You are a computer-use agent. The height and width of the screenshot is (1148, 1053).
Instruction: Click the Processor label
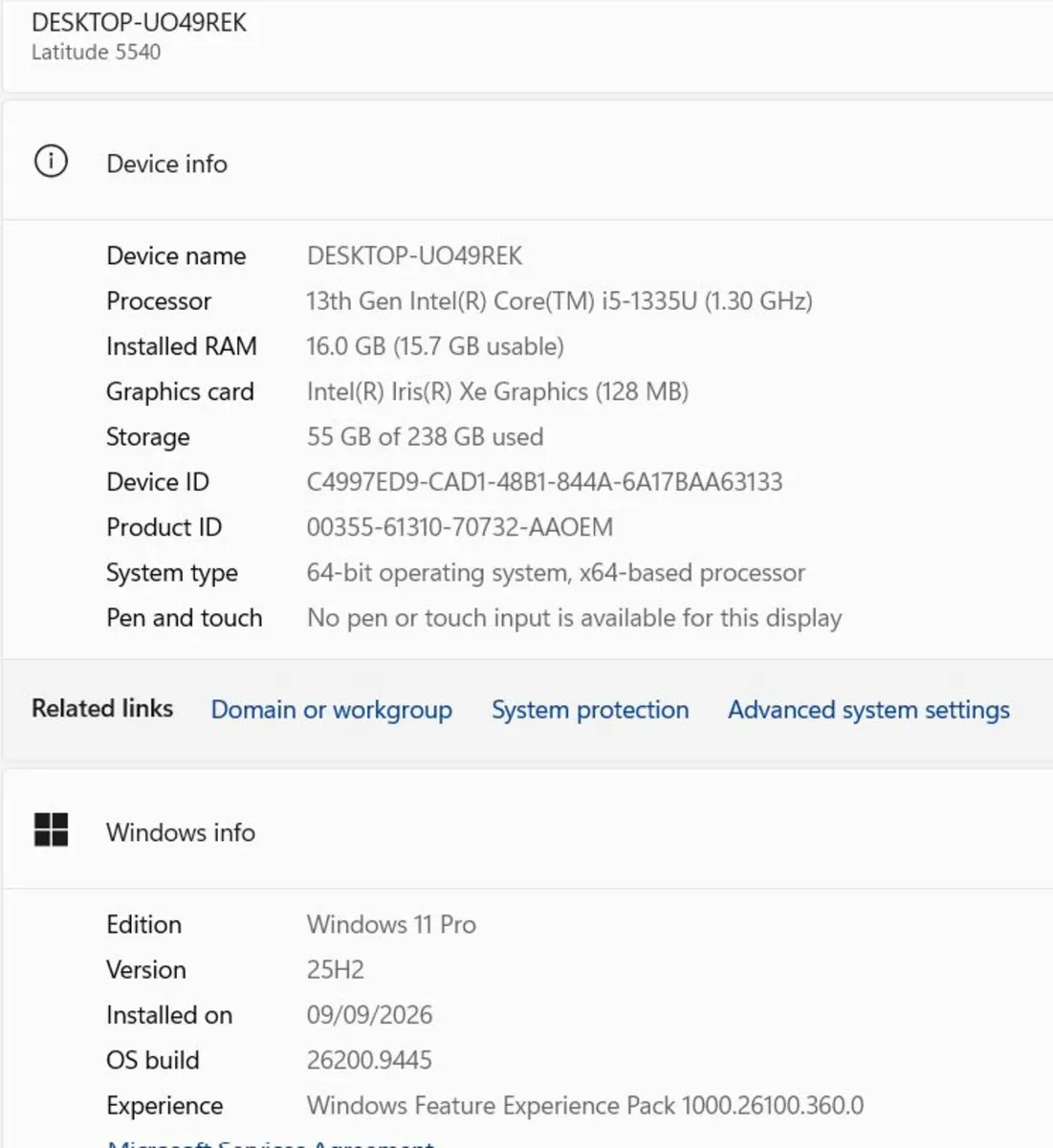pyautogui.click(x=159, y=301)
